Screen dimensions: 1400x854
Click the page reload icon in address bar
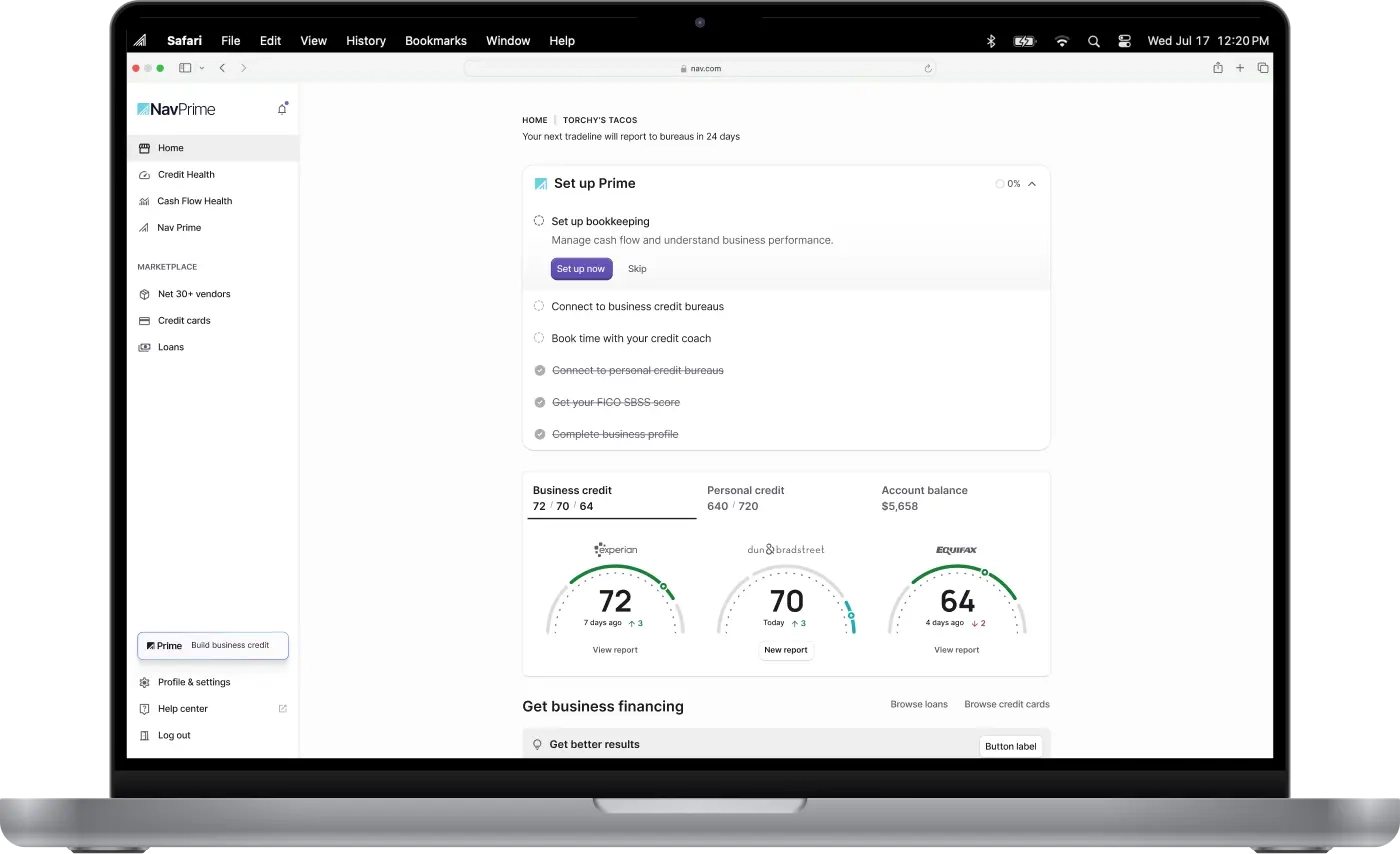pyautogui.click(x=927, y=69)
